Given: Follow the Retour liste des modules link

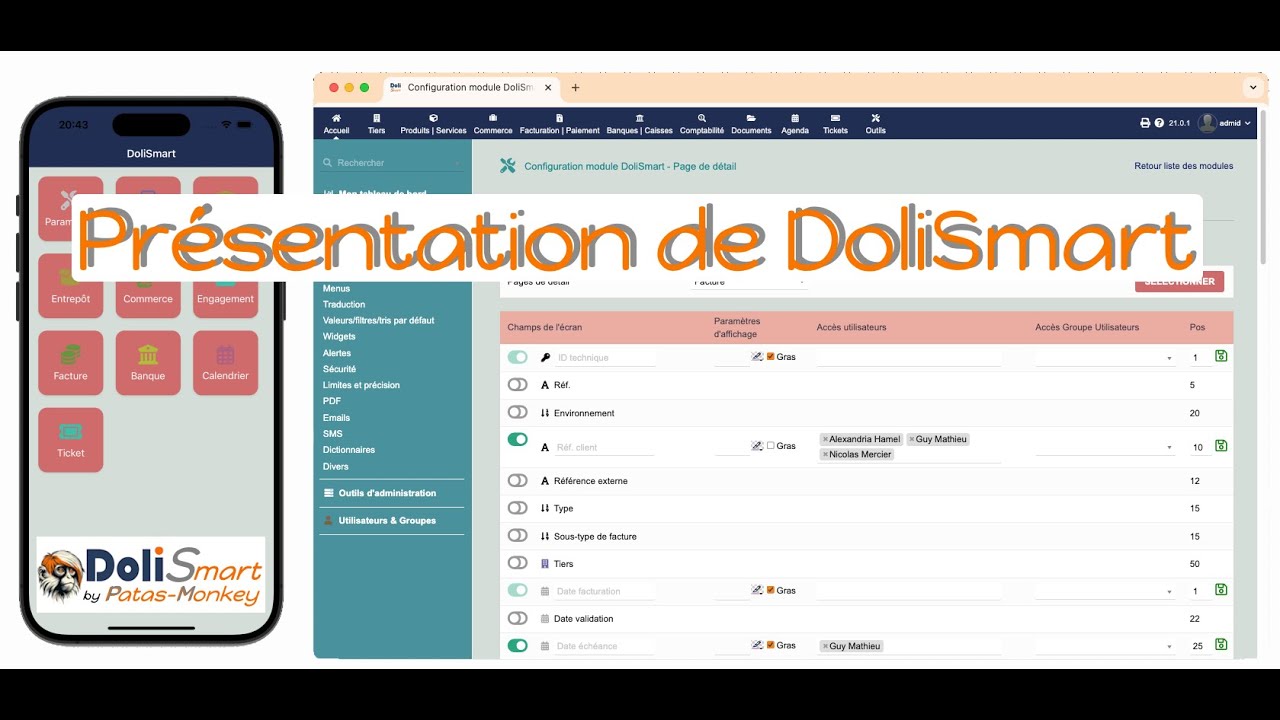Looking at the screenshot, I should coord(1183,166).
